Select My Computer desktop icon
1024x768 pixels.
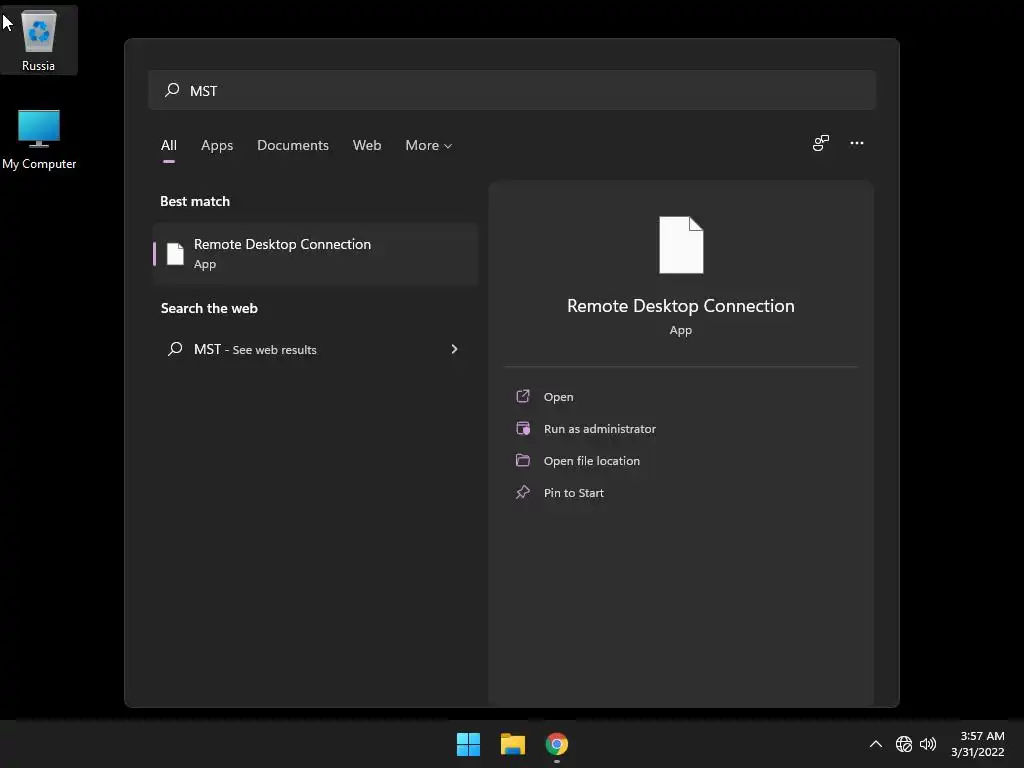[39, 140]
